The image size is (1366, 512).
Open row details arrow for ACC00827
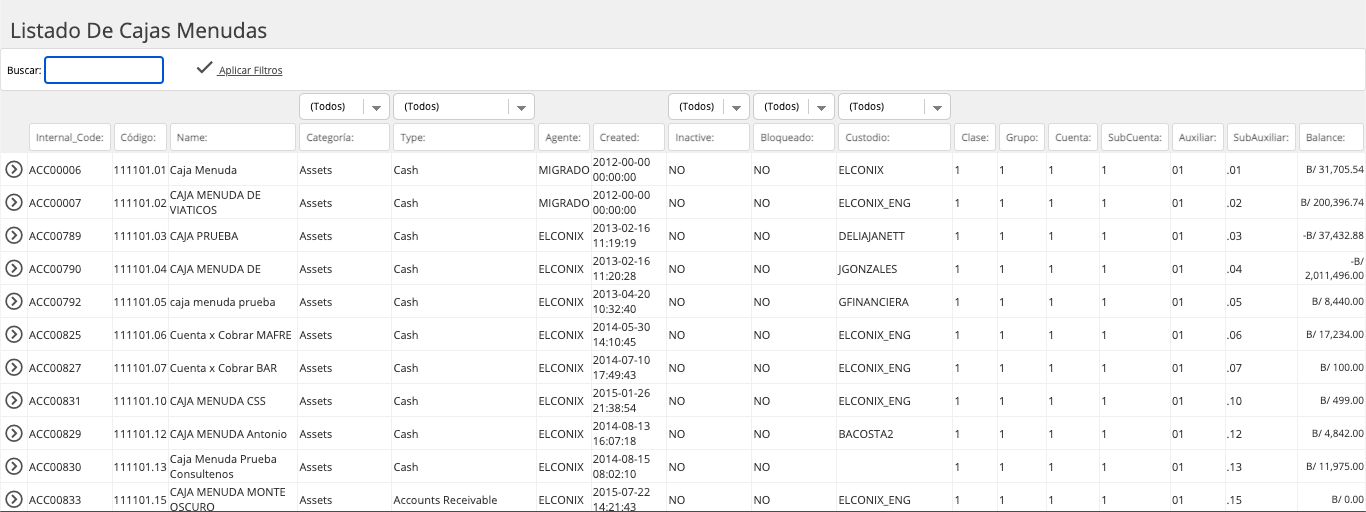[14, 368]
